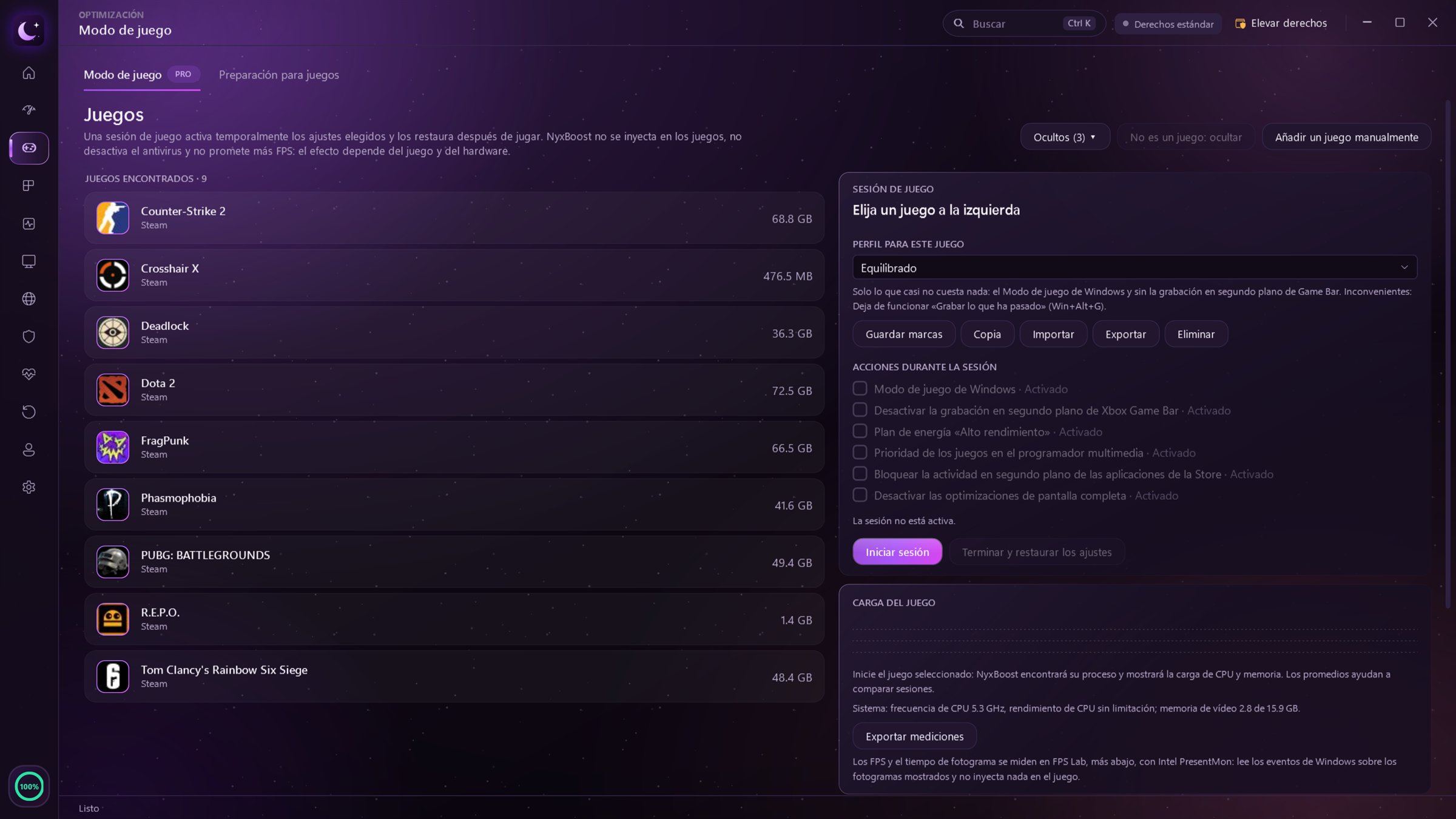
Task: Check Desactivar optimizaciones de pantalla completa
Action: coord(860,494)
